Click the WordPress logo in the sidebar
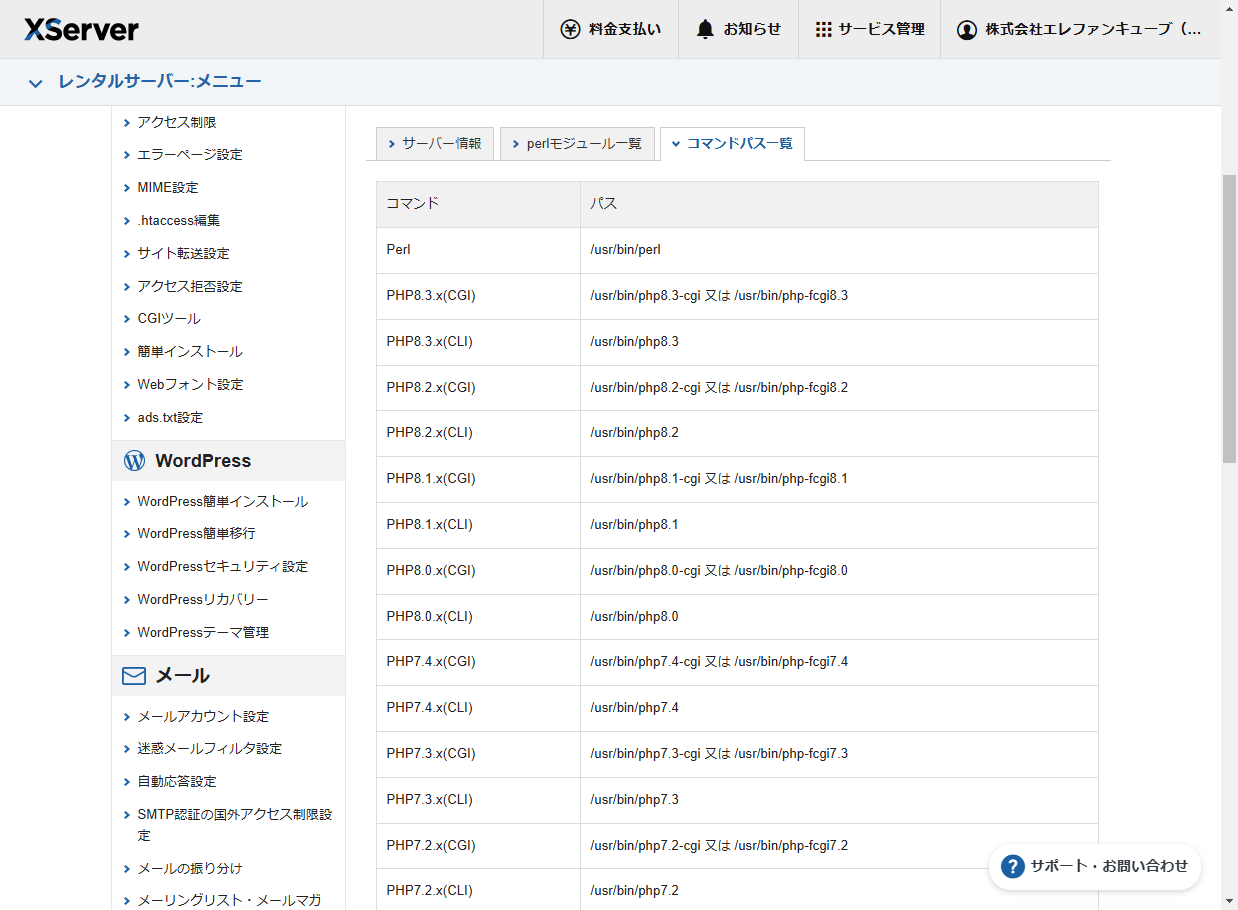The image size is (1238, 910). coord(133,460)
